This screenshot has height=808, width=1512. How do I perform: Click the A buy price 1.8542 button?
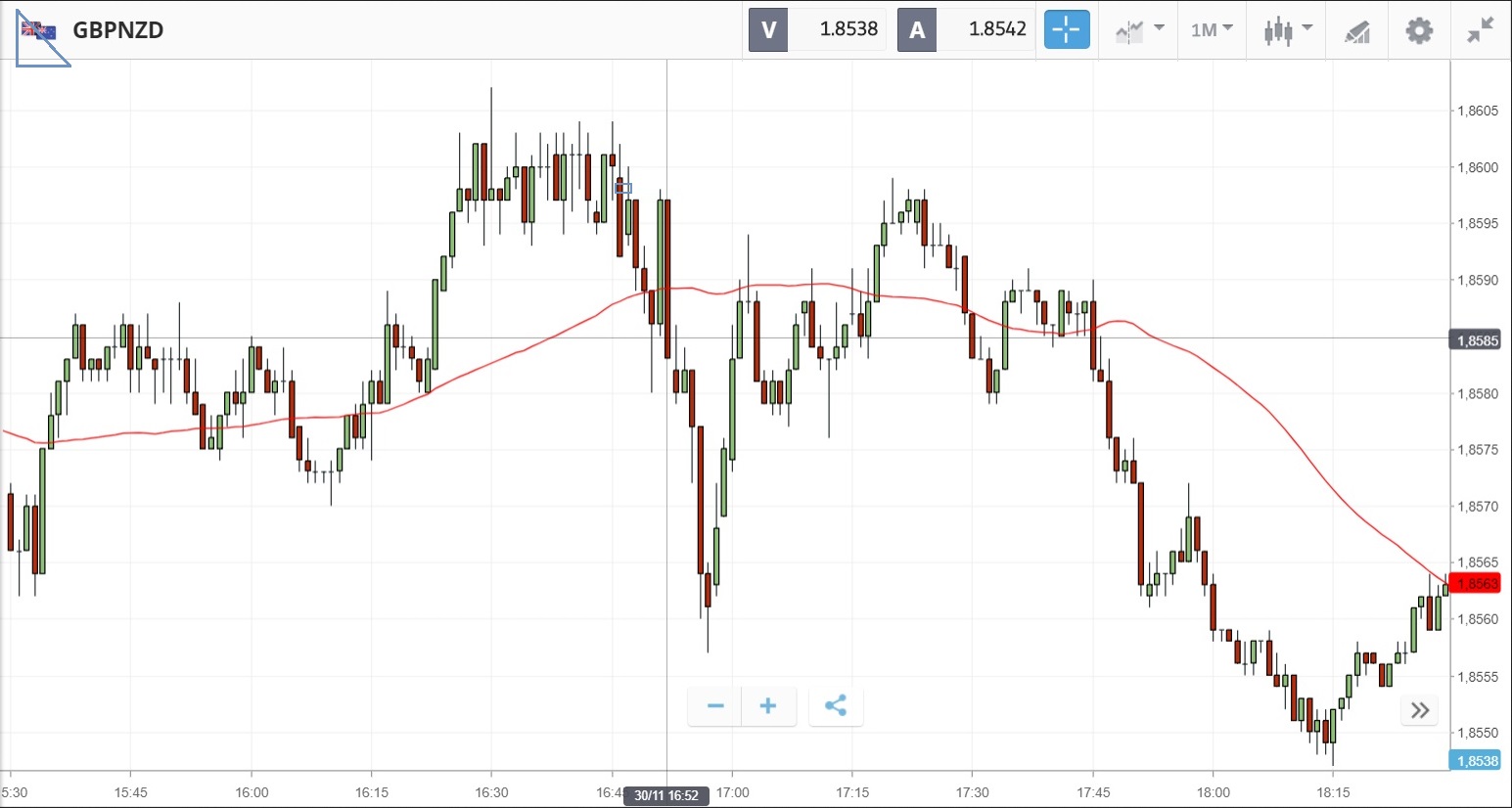click(966, 29)
